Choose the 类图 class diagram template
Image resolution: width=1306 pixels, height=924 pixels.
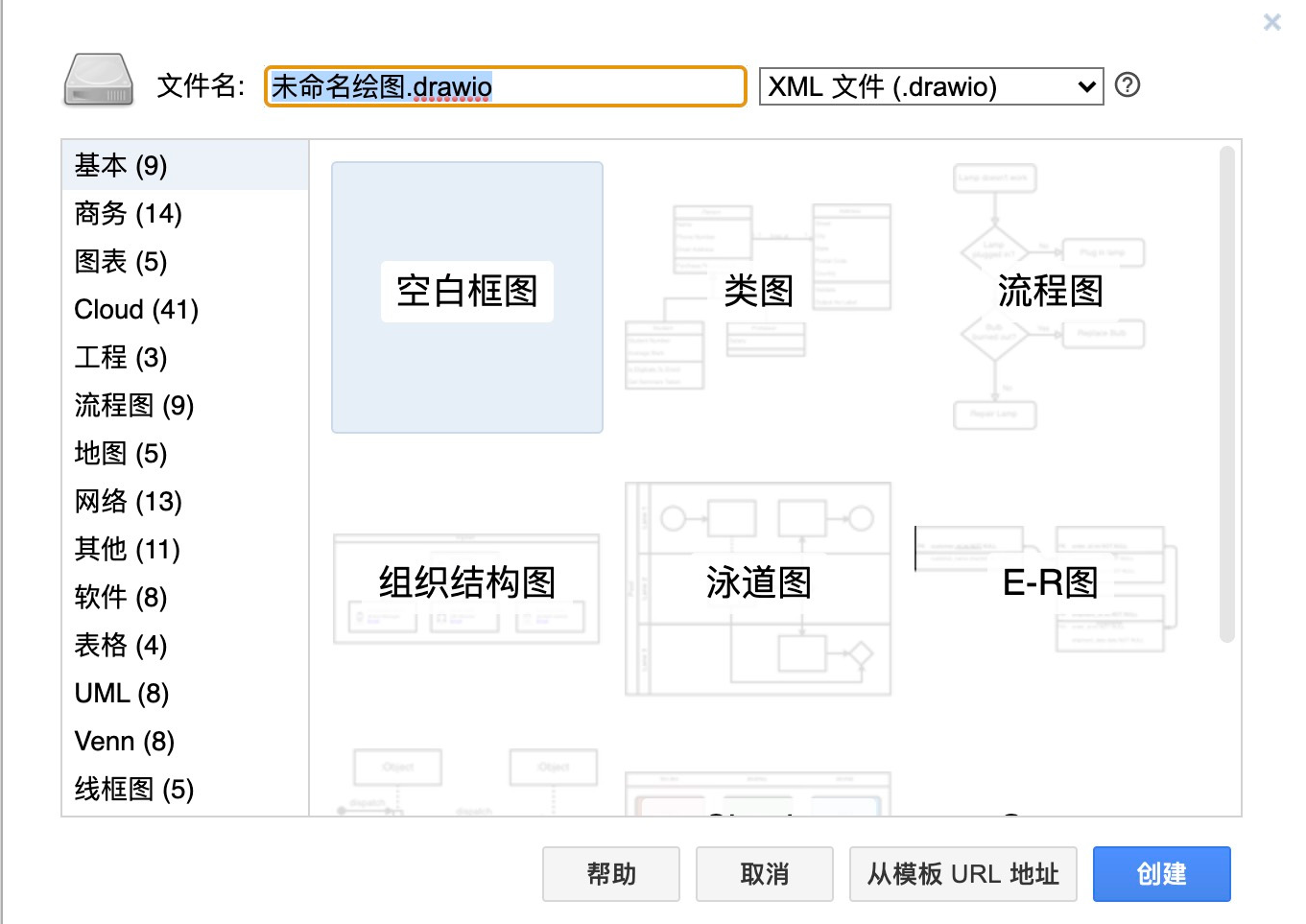coord(758,297)
